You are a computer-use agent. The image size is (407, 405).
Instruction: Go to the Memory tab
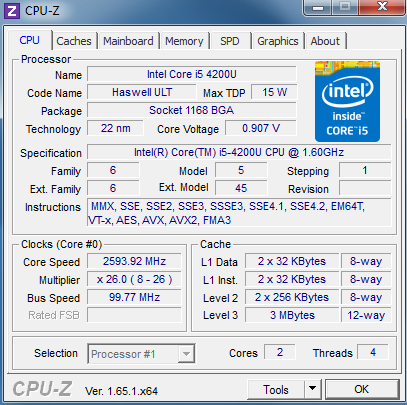184,41
